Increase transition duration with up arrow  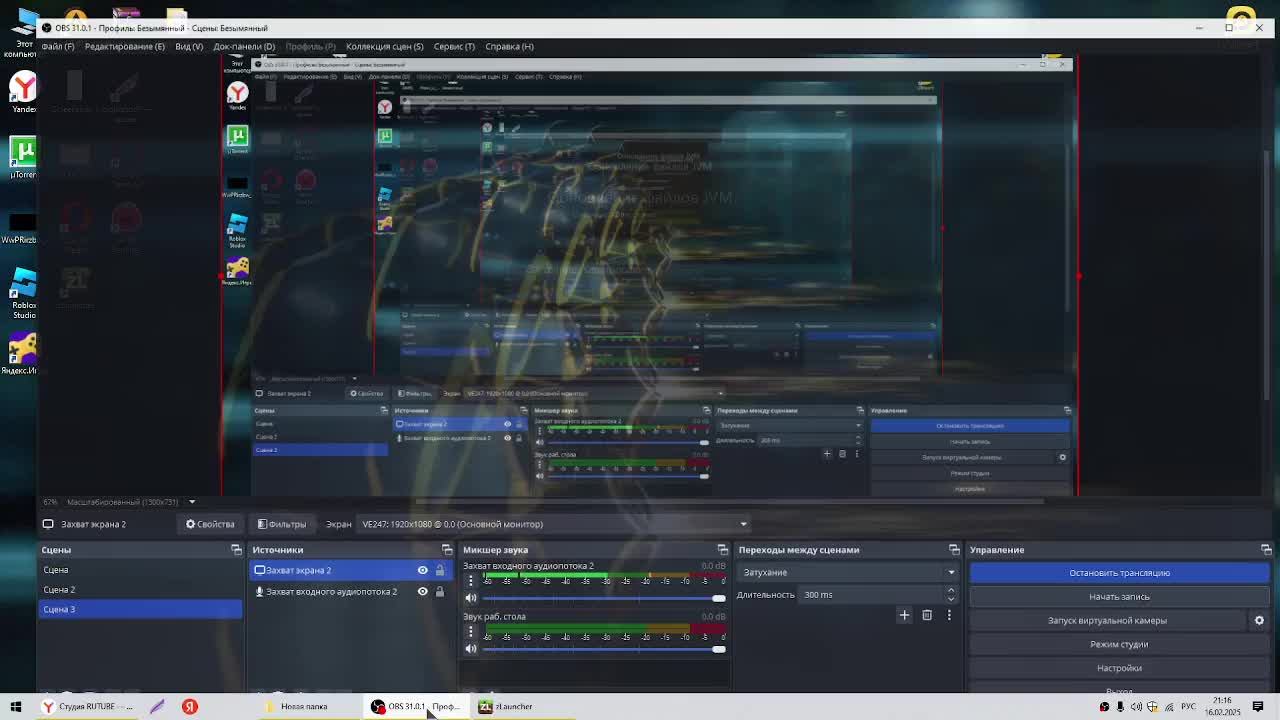coord(951,591)
